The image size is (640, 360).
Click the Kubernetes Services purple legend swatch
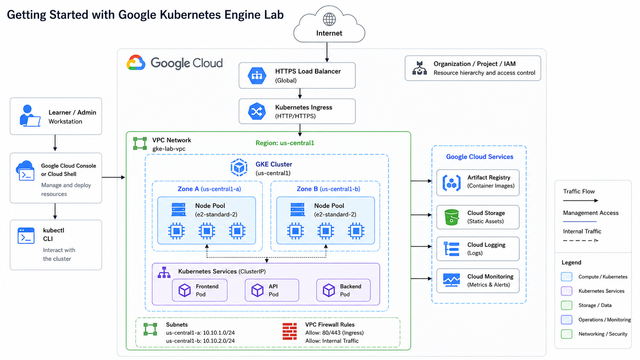pos(567,291)
